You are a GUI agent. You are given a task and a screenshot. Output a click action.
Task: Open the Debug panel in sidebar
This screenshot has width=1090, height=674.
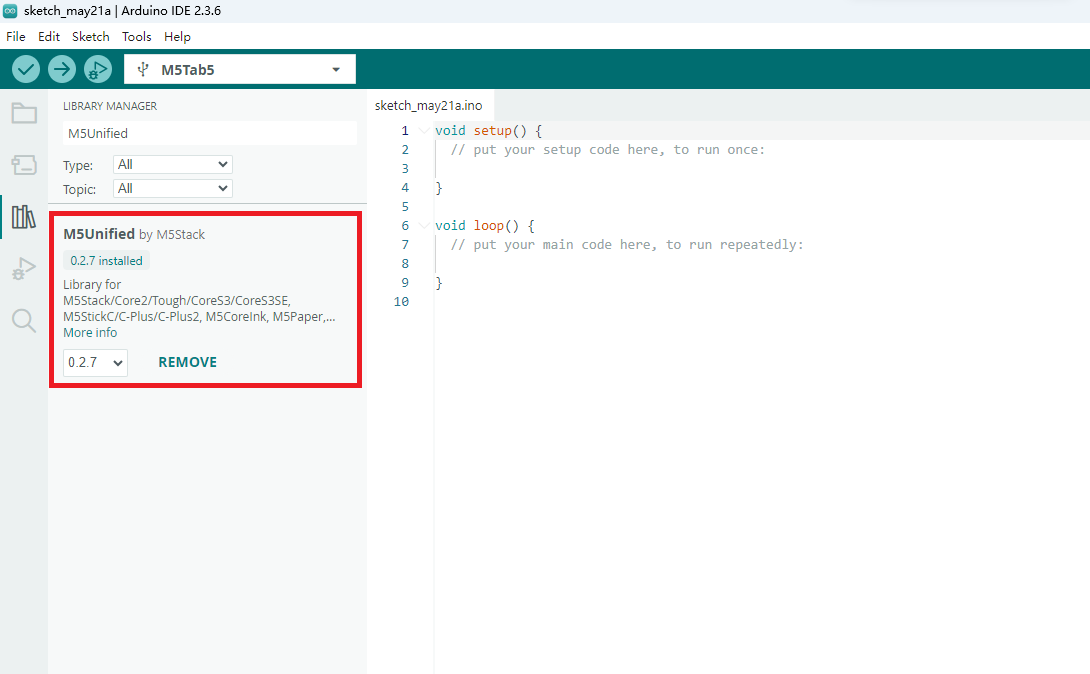24,269
